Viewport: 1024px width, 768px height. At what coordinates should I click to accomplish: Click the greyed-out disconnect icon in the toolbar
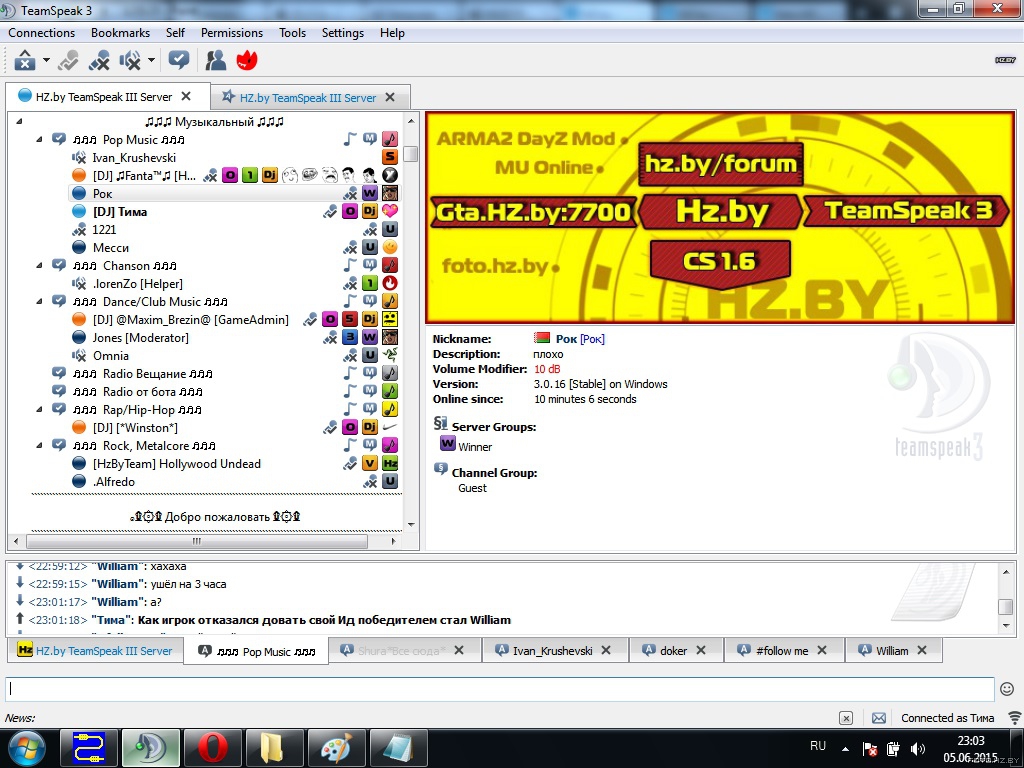[68, 61]
